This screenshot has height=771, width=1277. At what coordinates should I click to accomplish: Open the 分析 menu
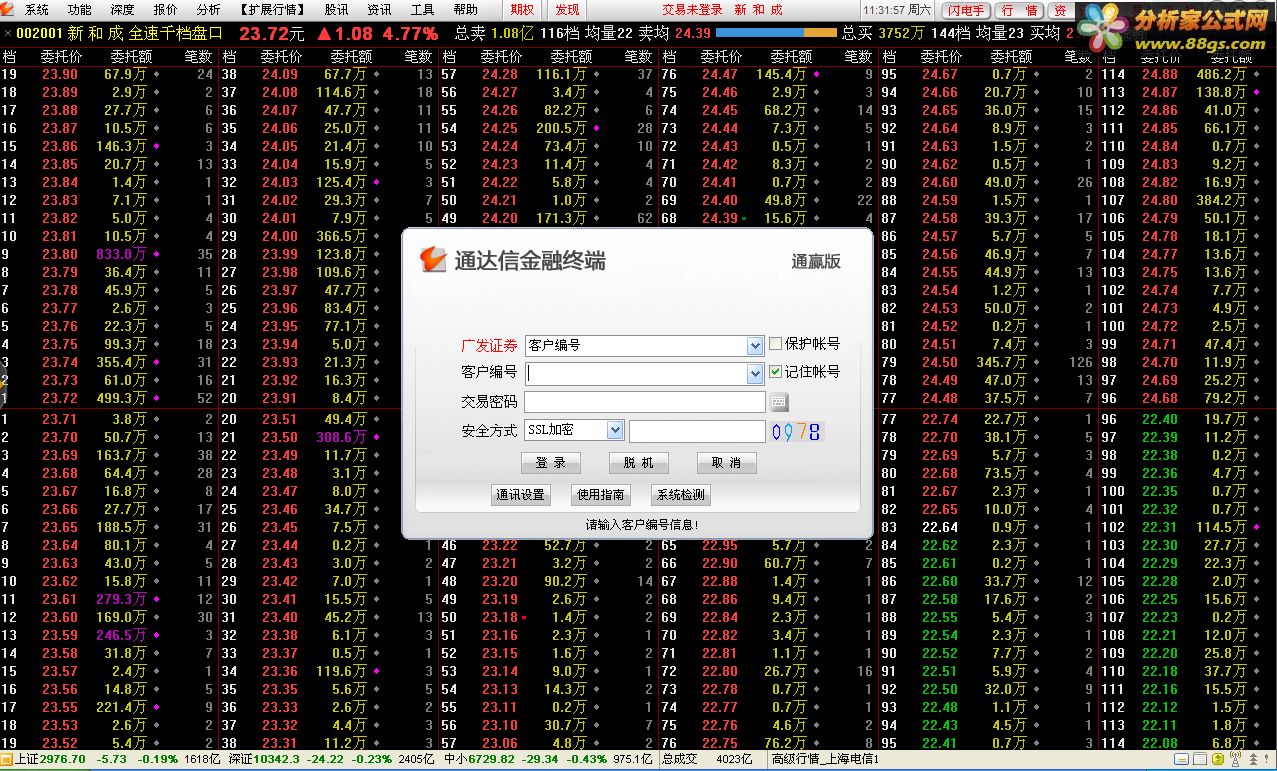(209, 10)
